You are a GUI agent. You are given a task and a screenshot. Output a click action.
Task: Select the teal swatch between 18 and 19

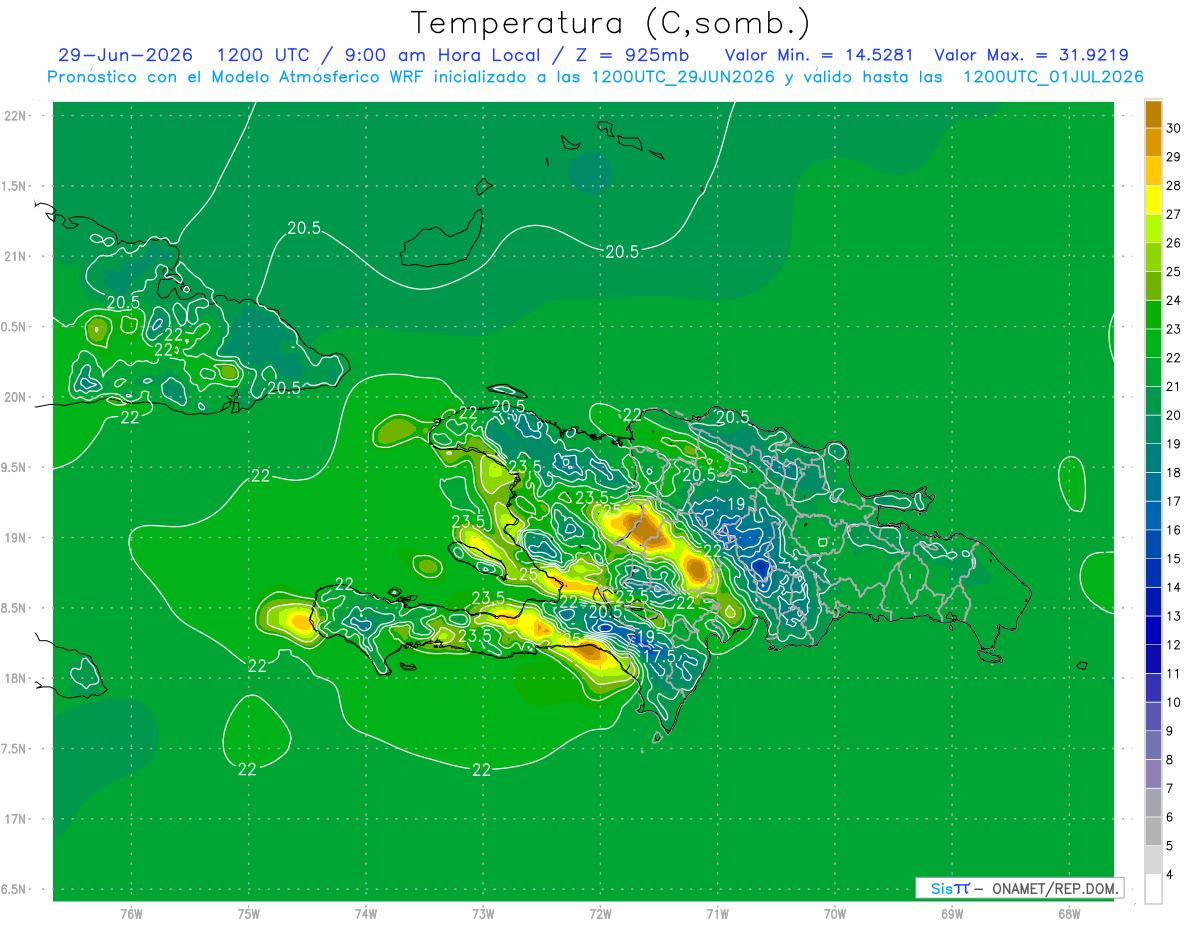pos(1153,458)
